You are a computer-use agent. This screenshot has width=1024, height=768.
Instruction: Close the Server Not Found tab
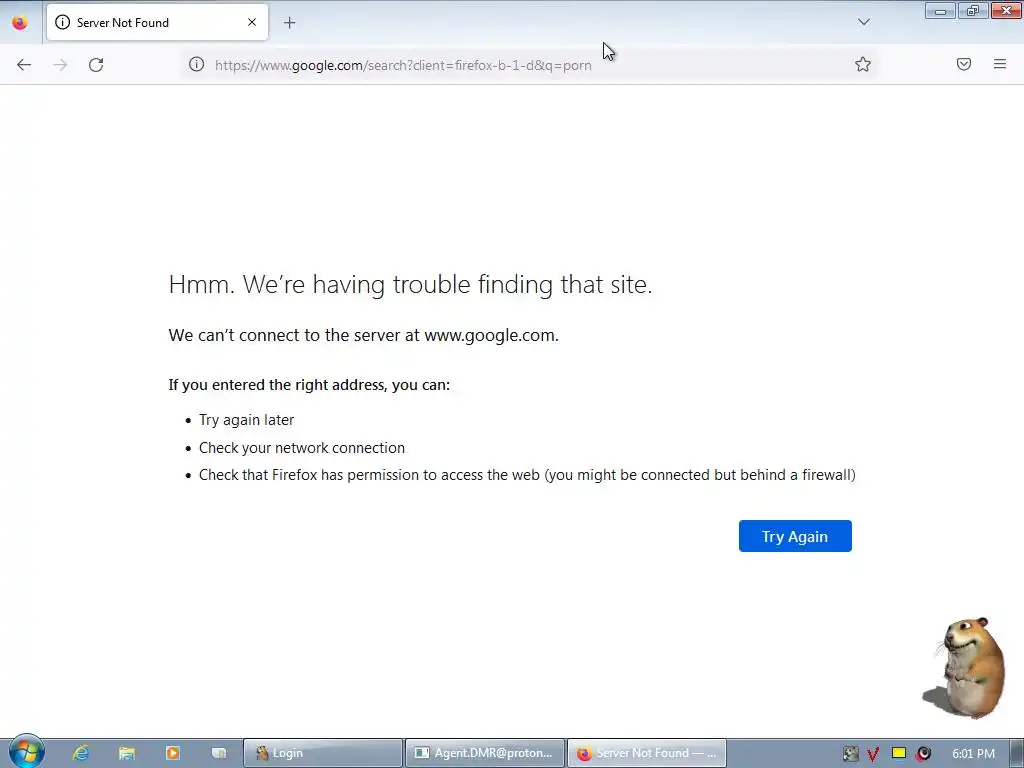point(252,22)
